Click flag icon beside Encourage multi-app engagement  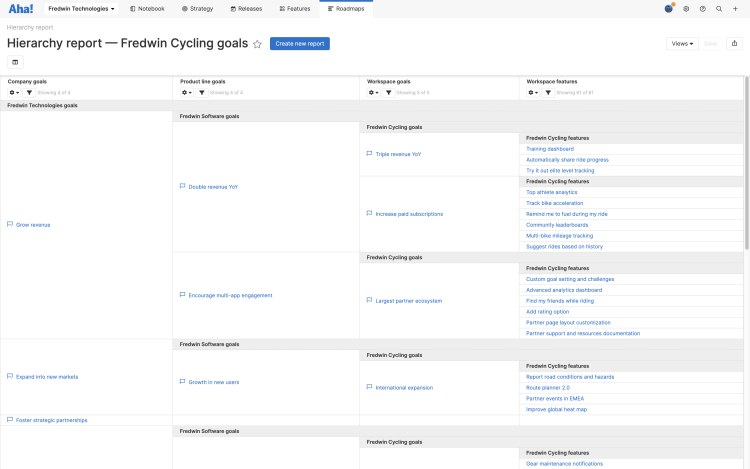[x=182, y=295]
